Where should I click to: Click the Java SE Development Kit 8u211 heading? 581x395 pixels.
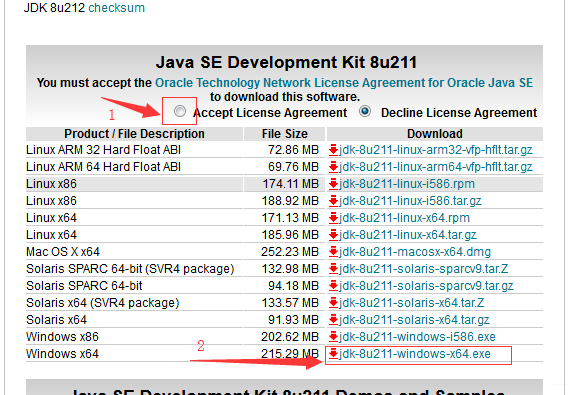pos(286,62)
